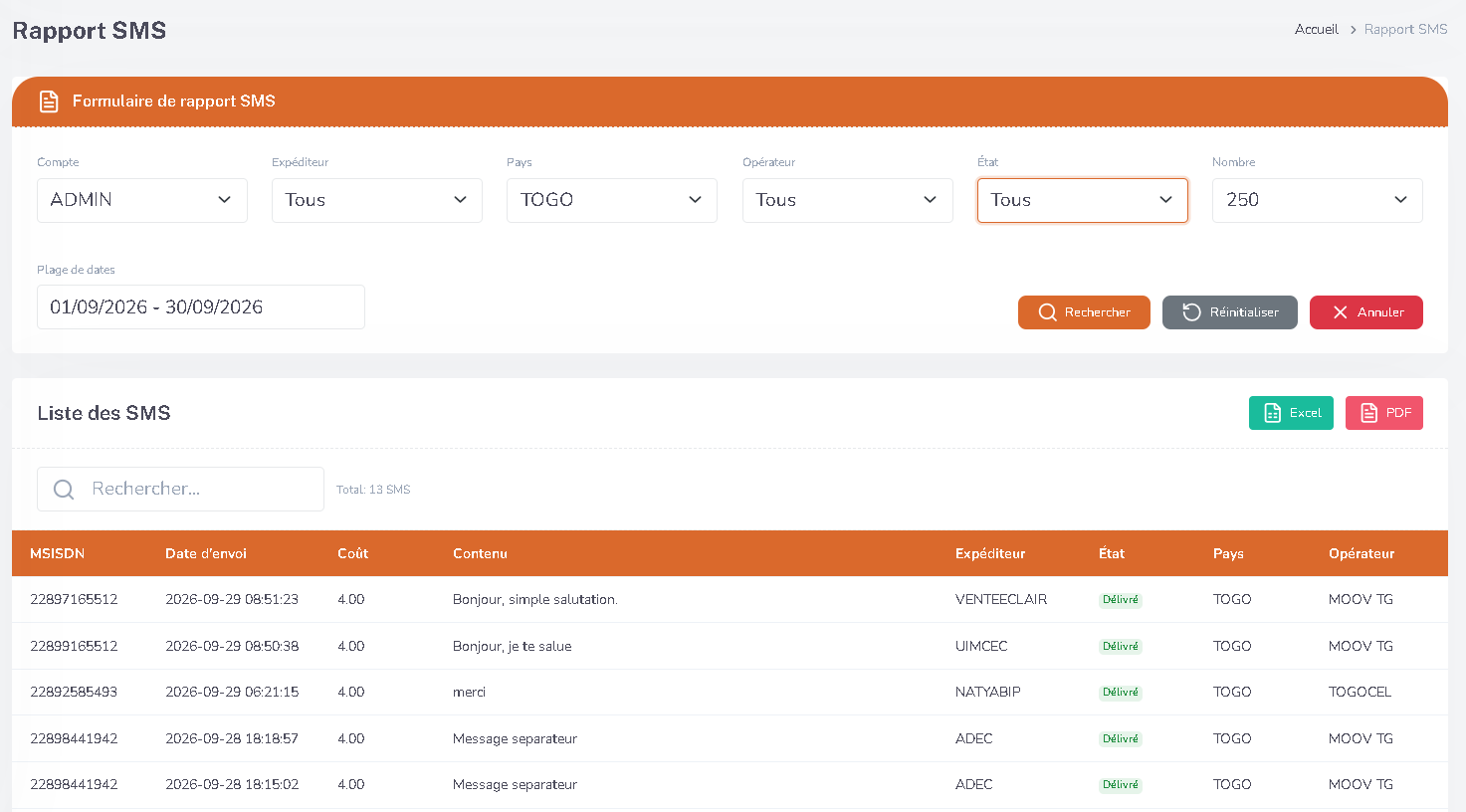The image size is (1466, 812).
Task: Click the Plage de dates field
Action: click(201, 306)
